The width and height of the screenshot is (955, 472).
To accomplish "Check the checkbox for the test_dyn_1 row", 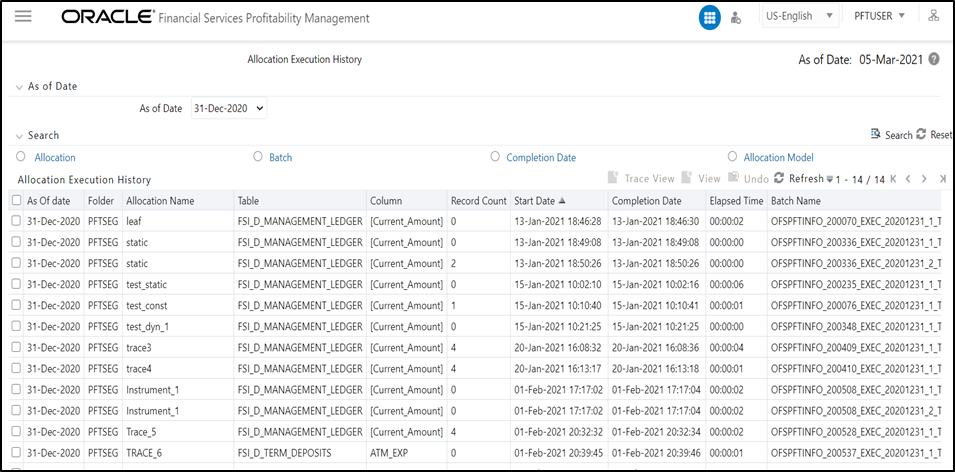I will 16,326.
